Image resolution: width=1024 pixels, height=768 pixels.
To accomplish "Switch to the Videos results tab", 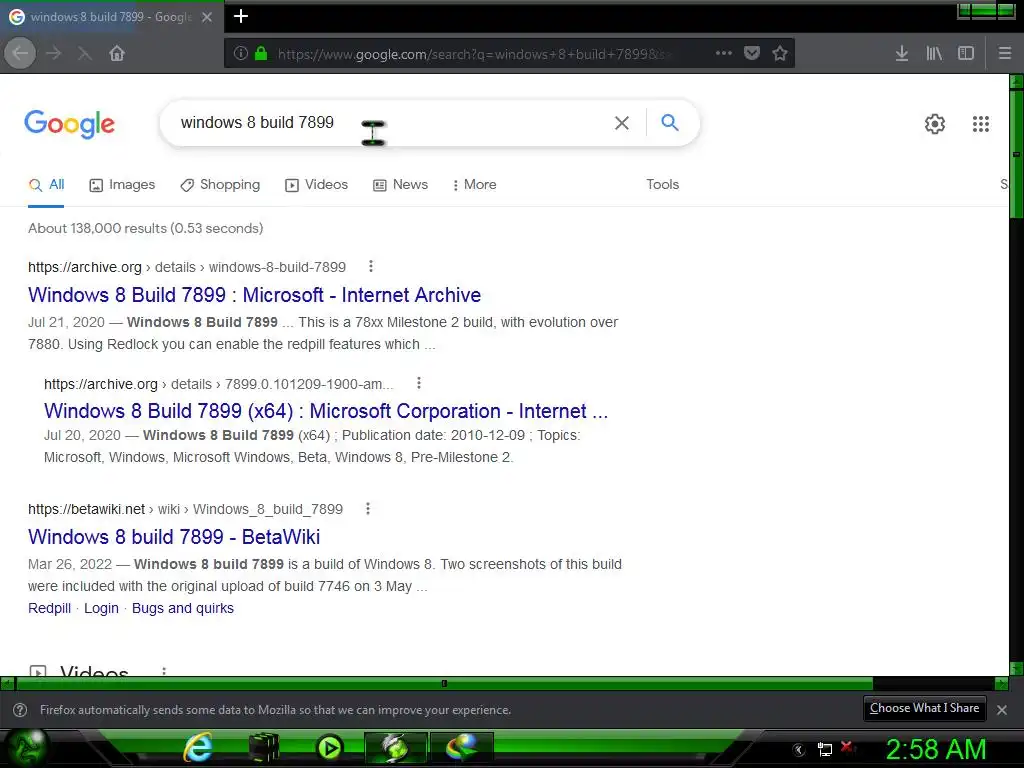I will [317, 185].
